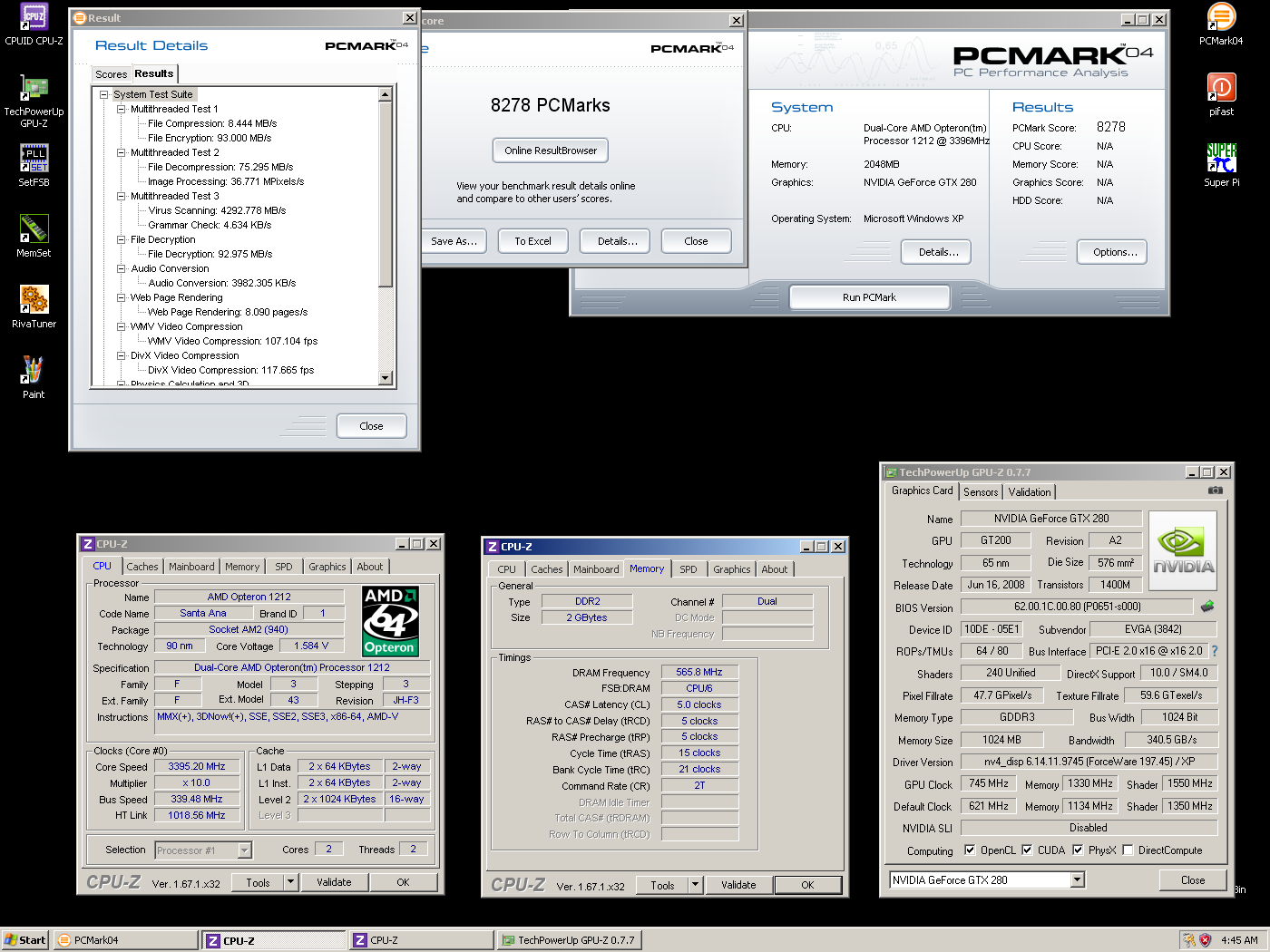Click the Close button in GPU-Z
This screenshot has height=952, width=1270.
[1193, 879]
